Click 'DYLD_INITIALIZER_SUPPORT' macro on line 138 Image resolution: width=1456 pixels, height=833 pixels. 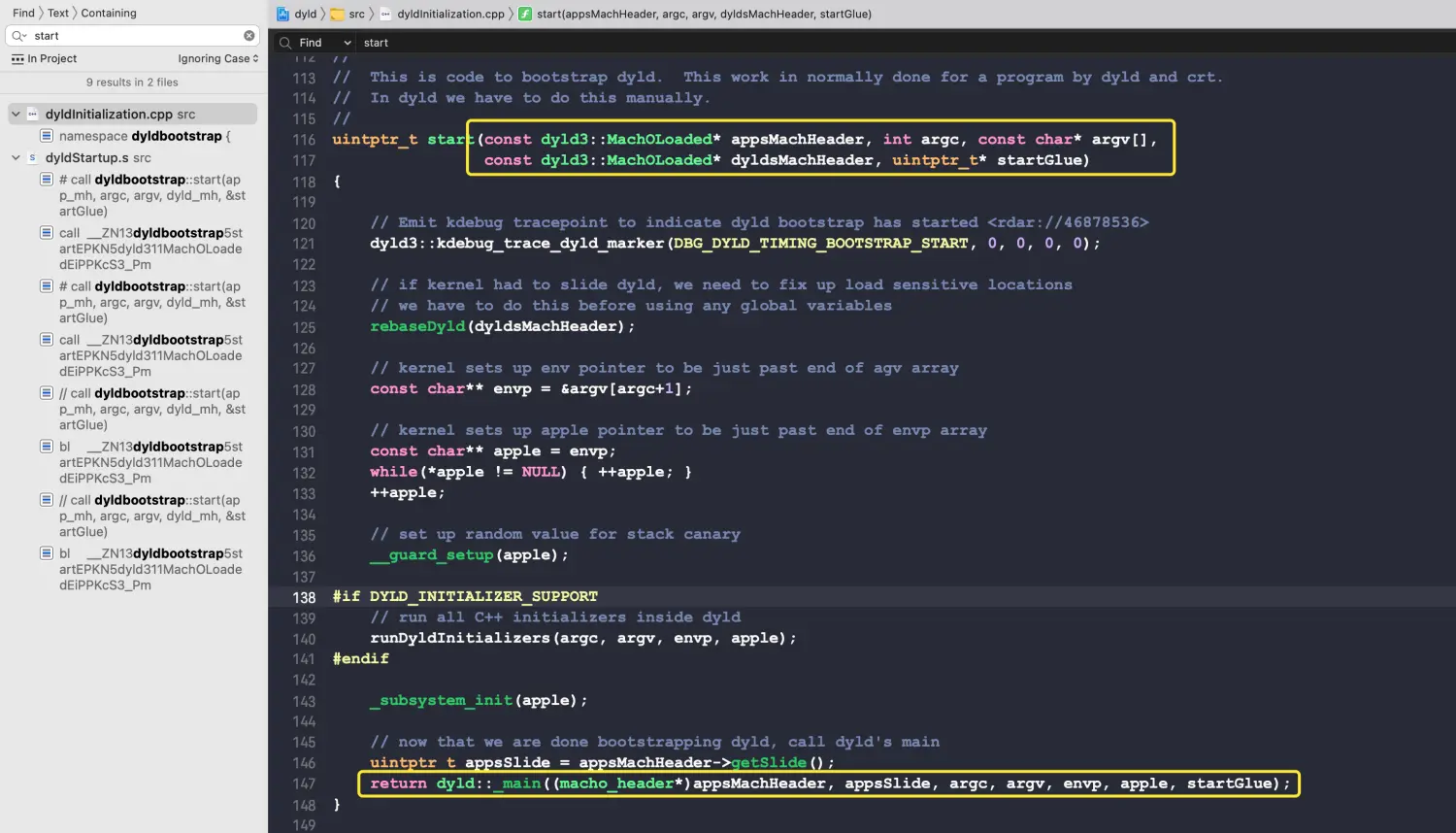(x=483, y=596)
